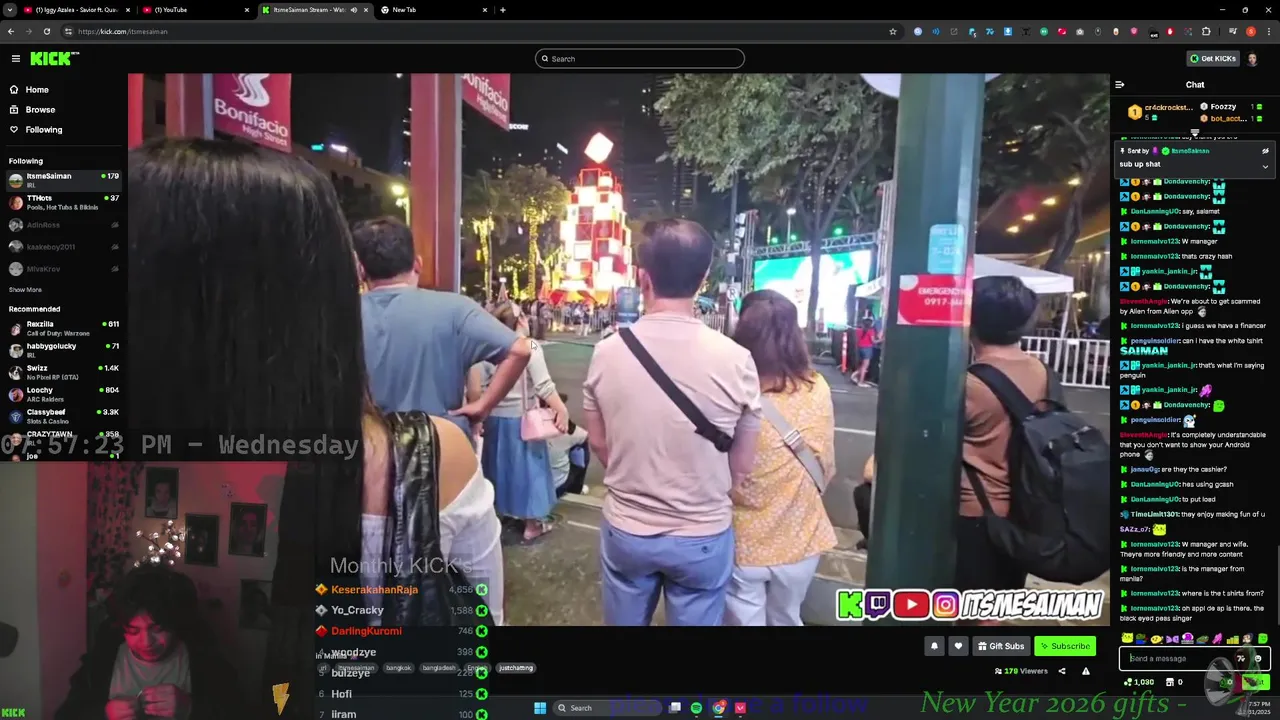Open Swizz recommended channel

pos(63,372)
